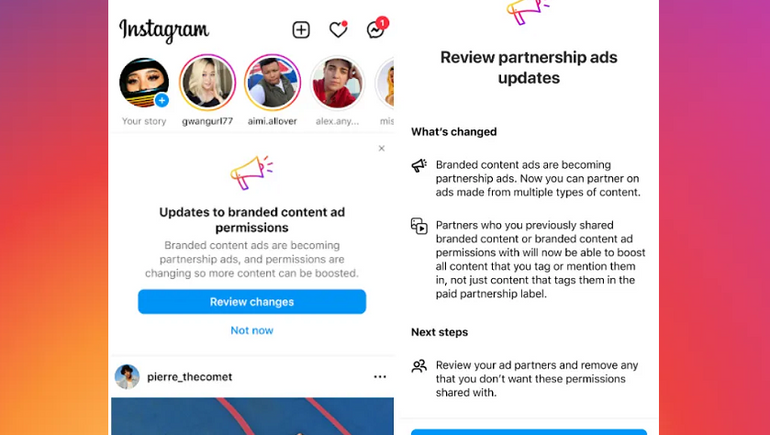Open pierre_thecomet username link
Viewport: 770px width, 435px height.
pyautogui.click(x=190, y=377)
